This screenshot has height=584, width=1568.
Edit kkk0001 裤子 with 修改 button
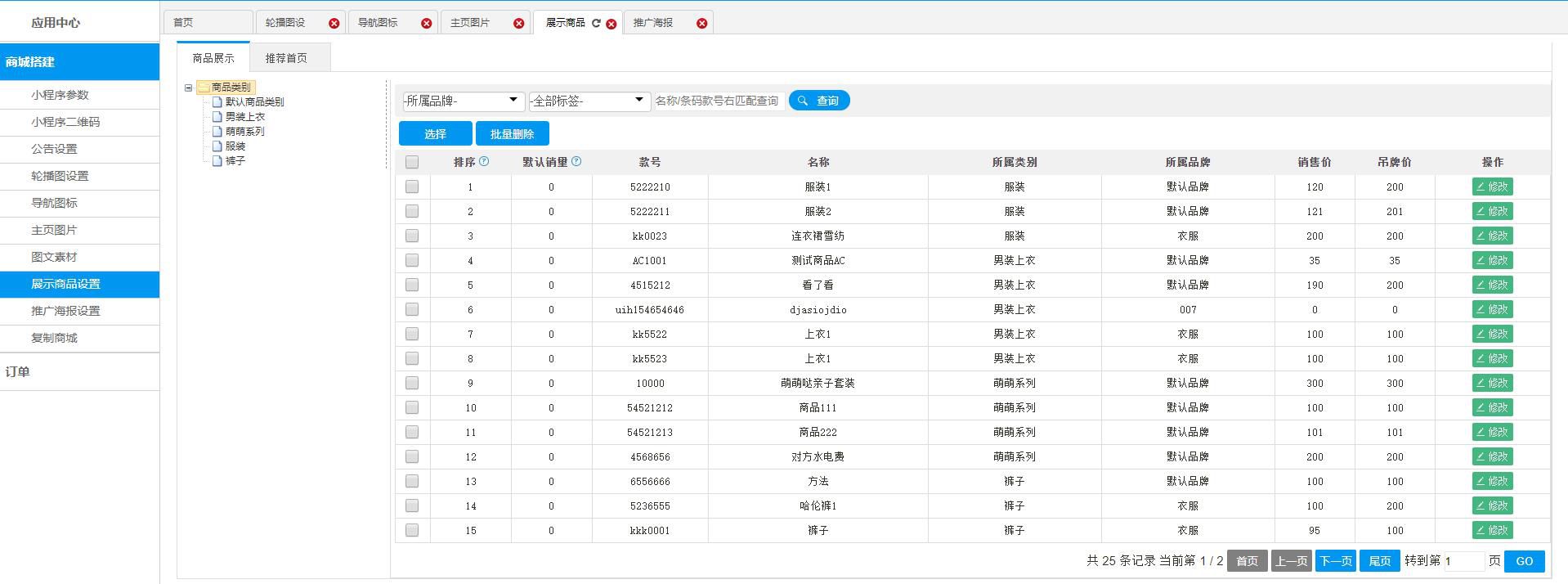click(1492, 530)
